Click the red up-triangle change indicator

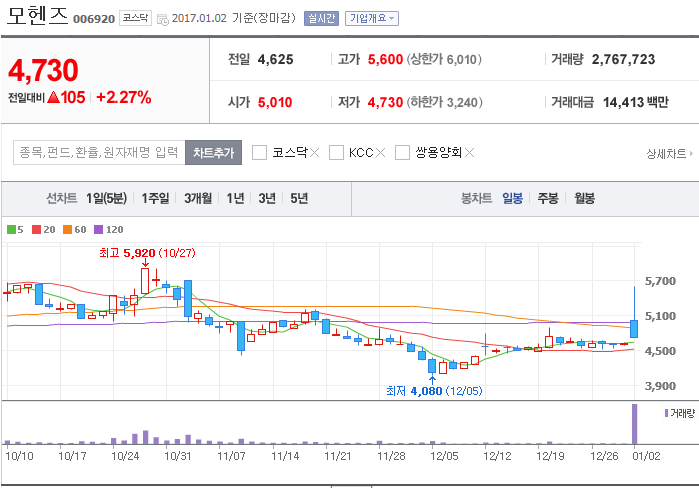coord(53,97)
